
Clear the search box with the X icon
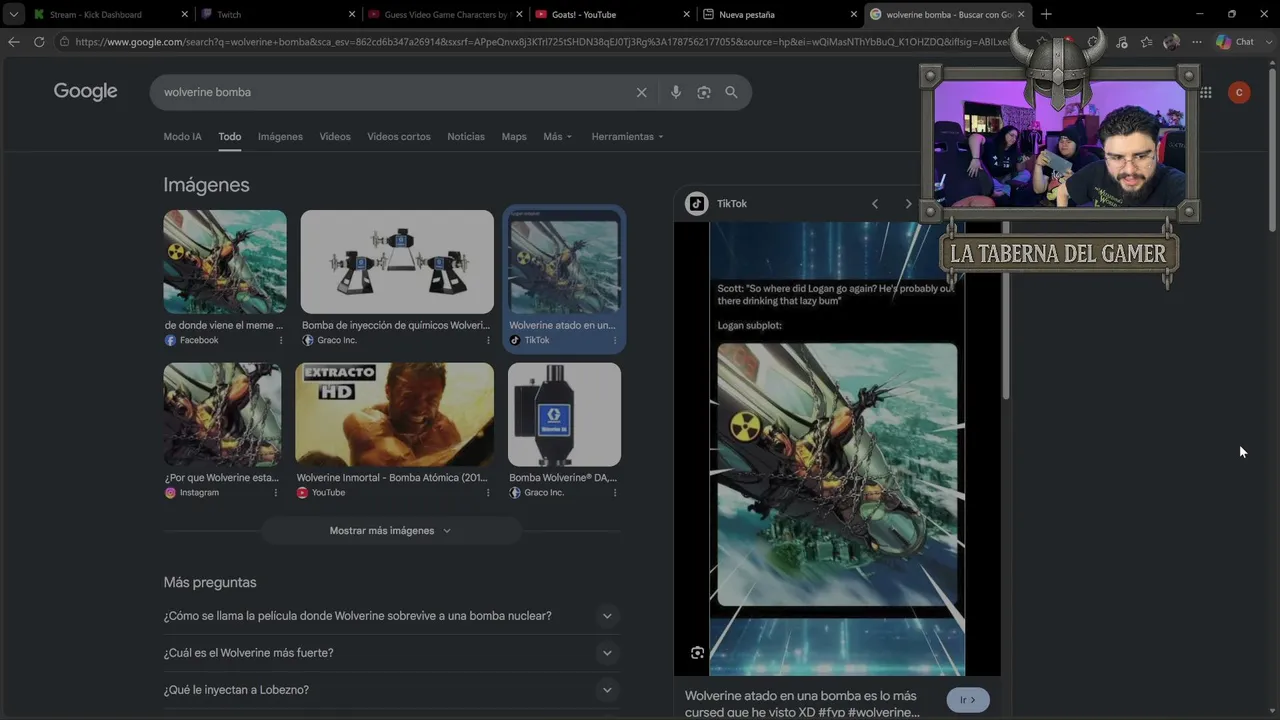pyautogui.click(x=642, y=92)
